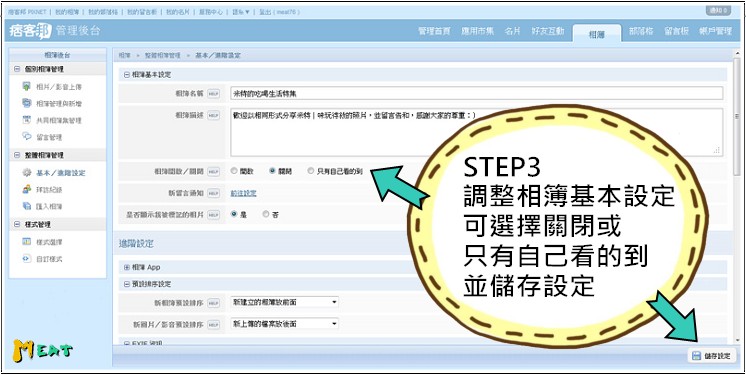Click the 匯入相簿 import icon

coord(27,206)
